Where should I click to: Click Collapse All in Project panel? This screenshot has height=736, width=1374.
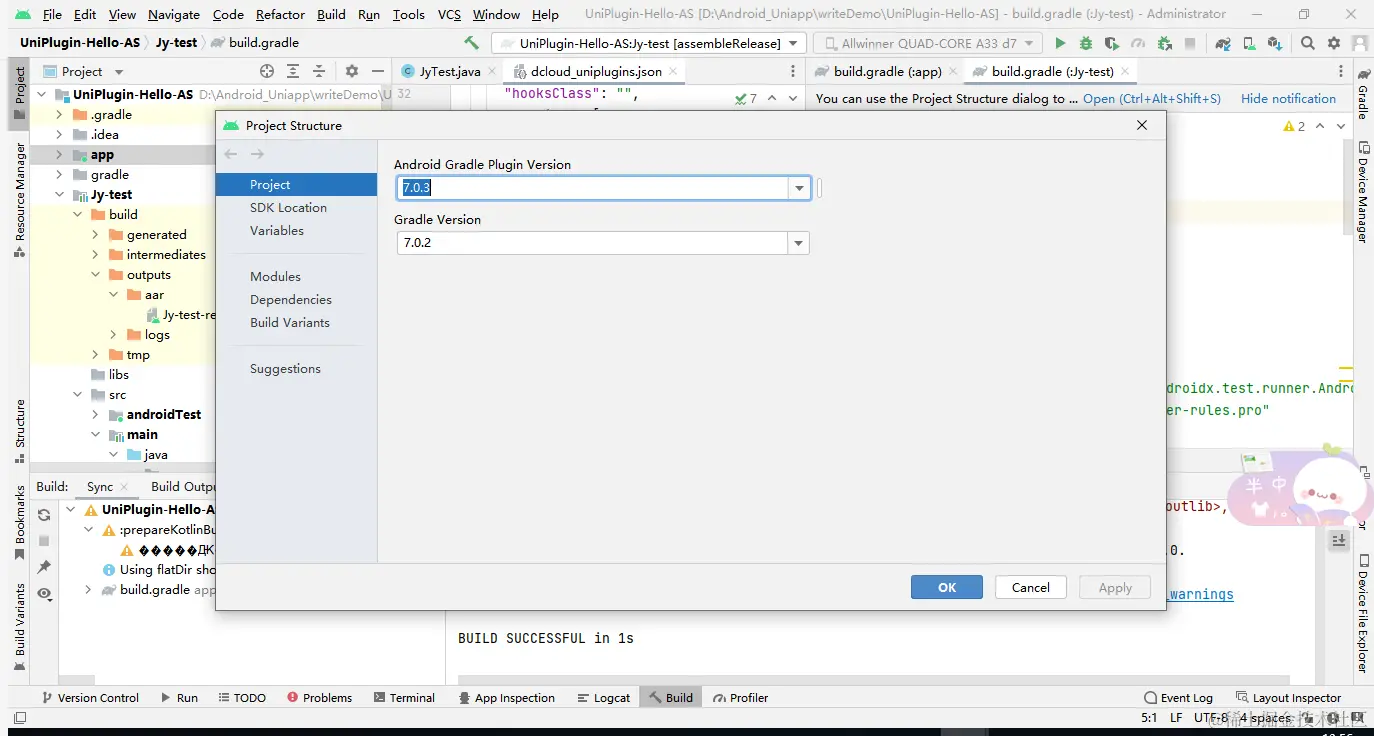[x=319, y=71]
